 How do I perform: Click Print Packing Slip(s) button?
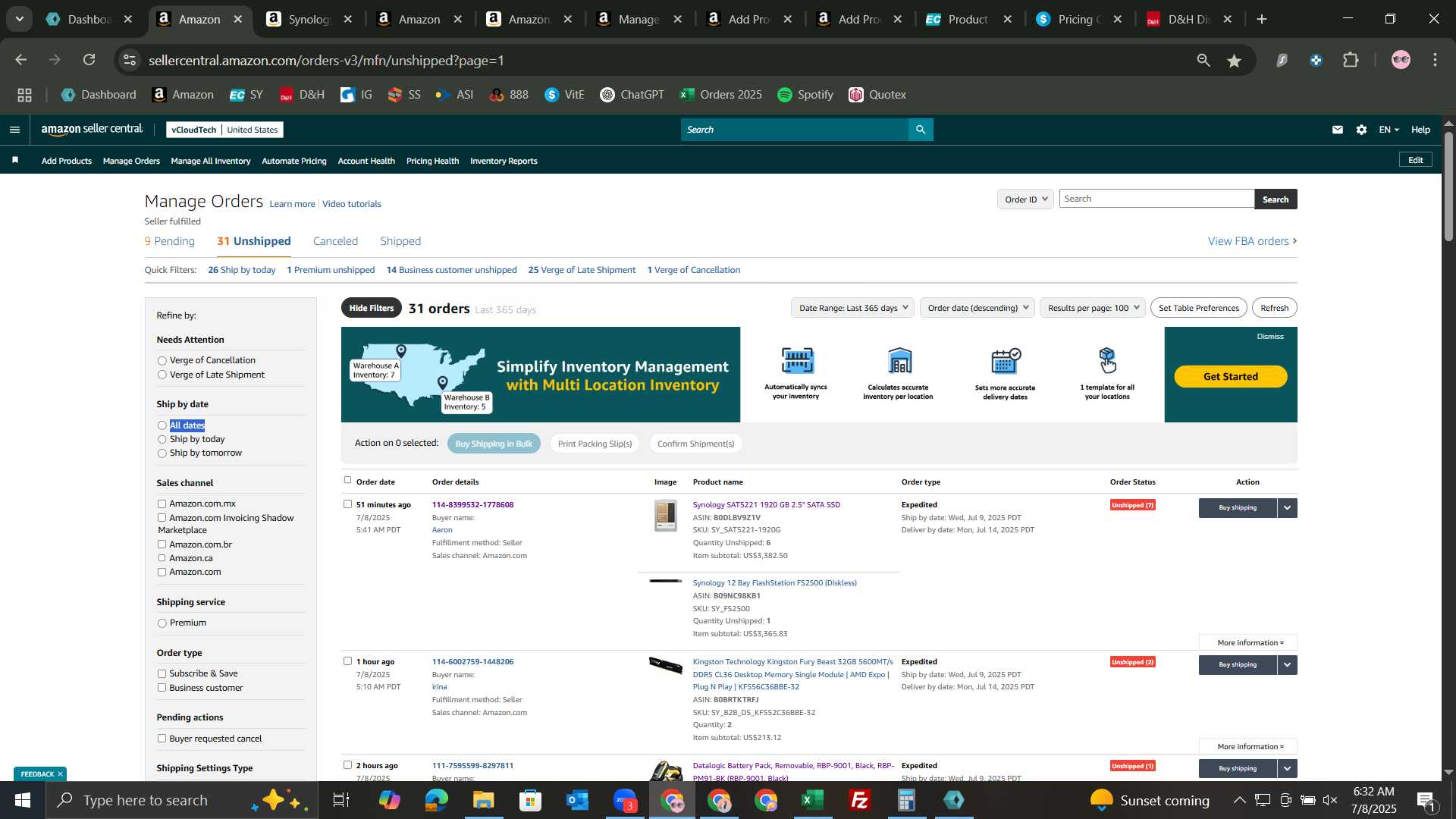(595, 444)
